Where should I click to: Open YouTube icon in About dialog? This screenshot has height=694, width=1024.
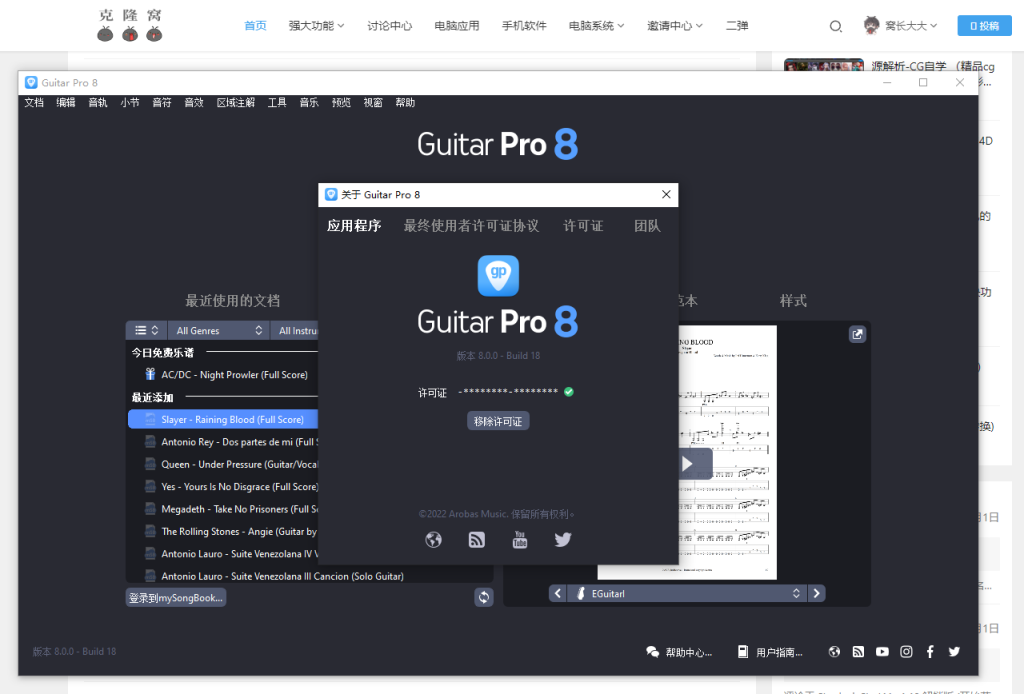coord(520,540)
